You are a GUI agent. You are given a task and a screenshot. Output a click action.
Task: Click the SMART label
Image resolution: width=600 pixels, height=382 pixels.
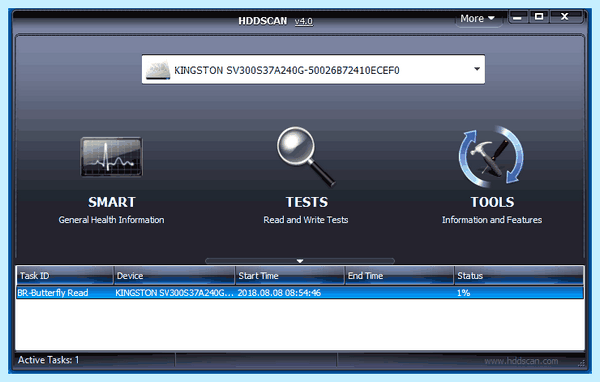point(112,202)
